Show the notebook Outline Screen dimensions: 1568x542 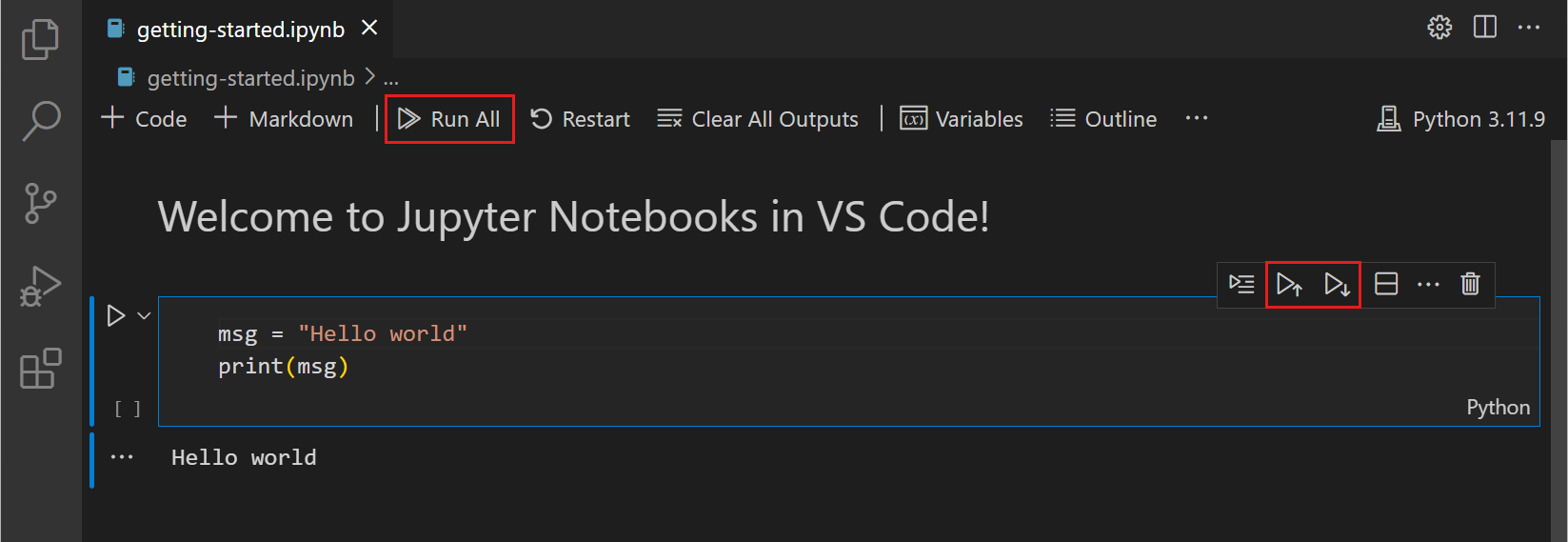pos(1103,119)
